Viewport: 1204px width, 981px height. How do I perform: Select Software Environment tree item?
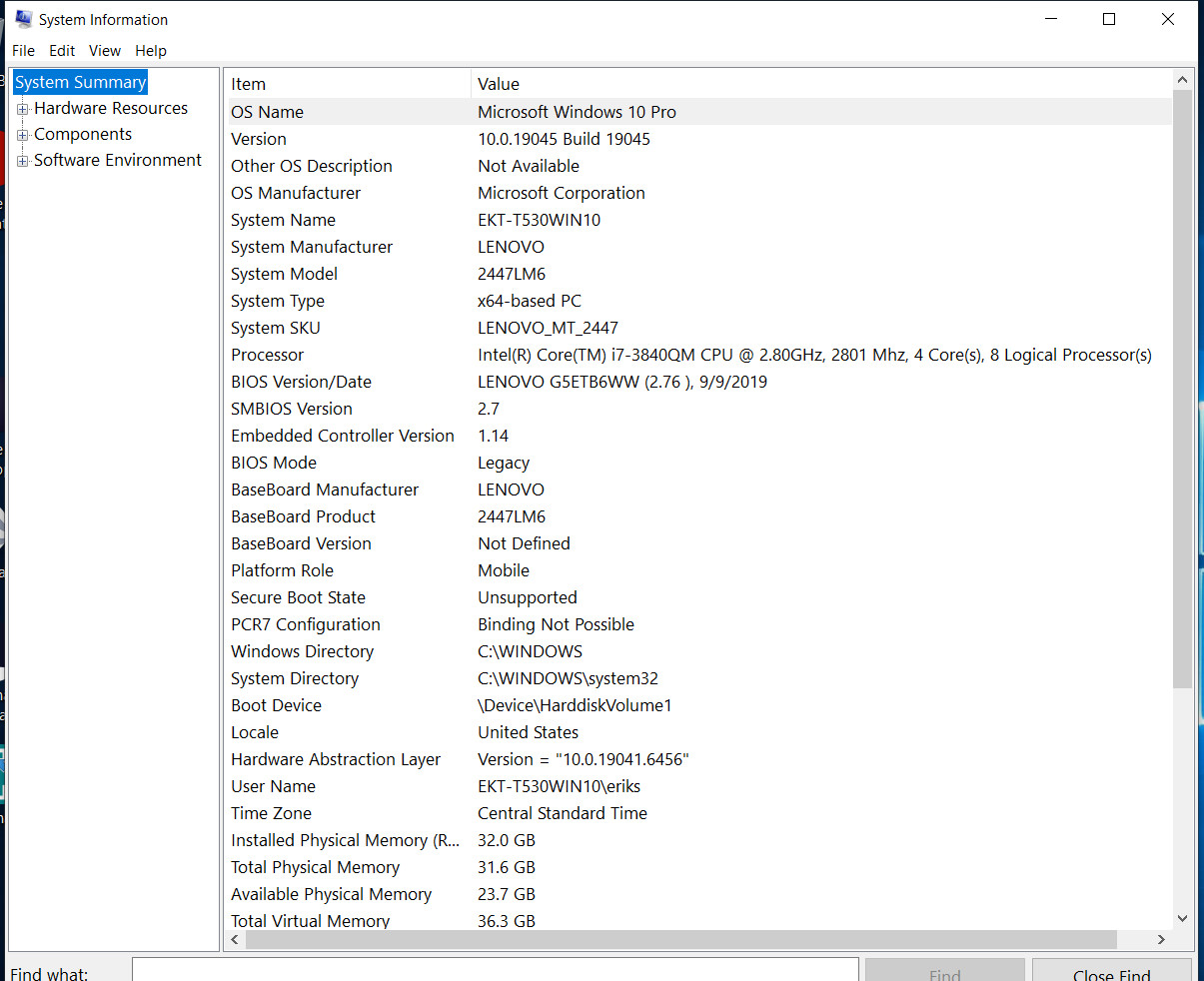pos(118,160)
